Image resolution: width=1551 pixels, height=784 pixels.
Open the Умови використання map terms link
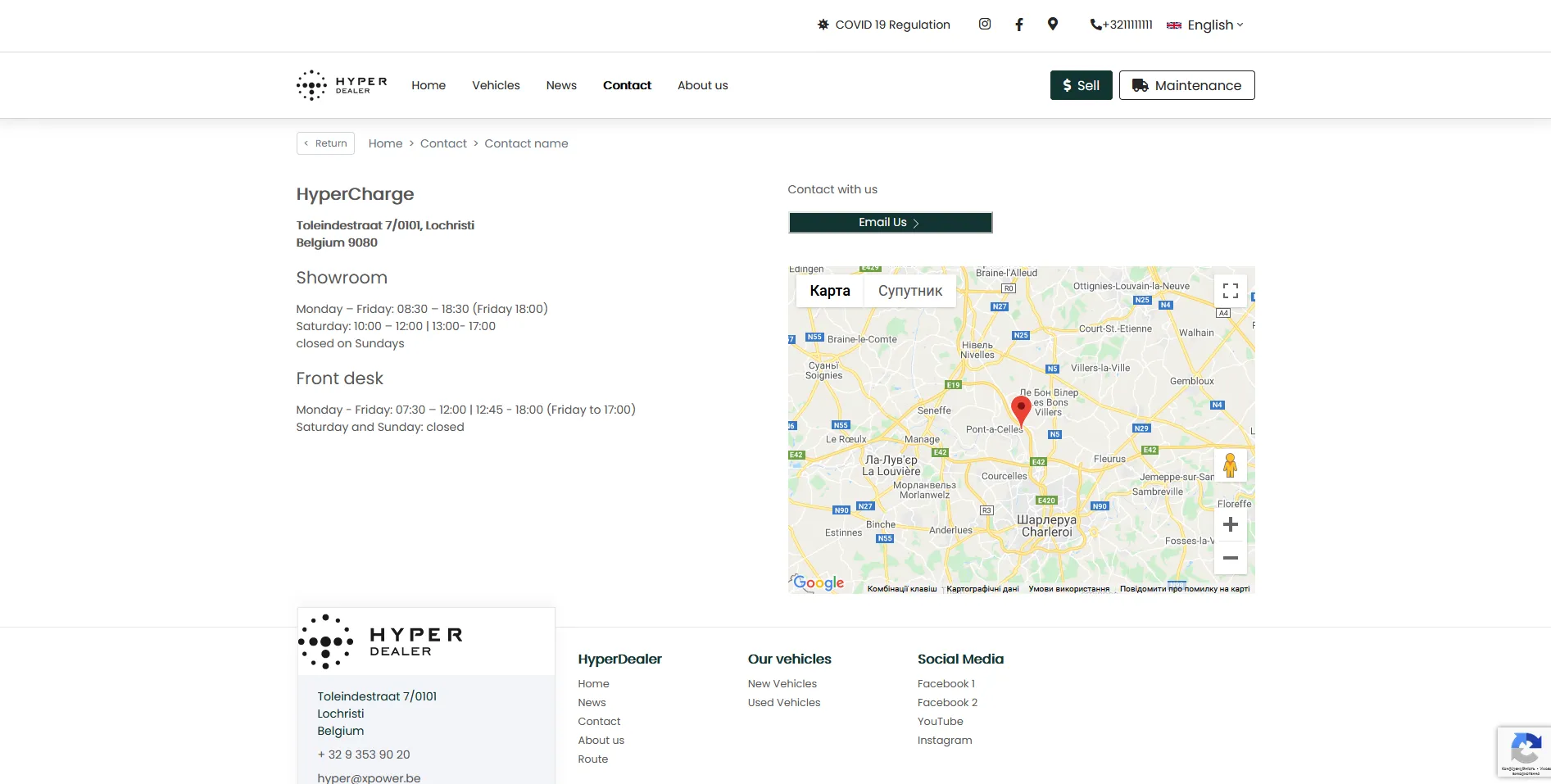tap(1069, 589)
